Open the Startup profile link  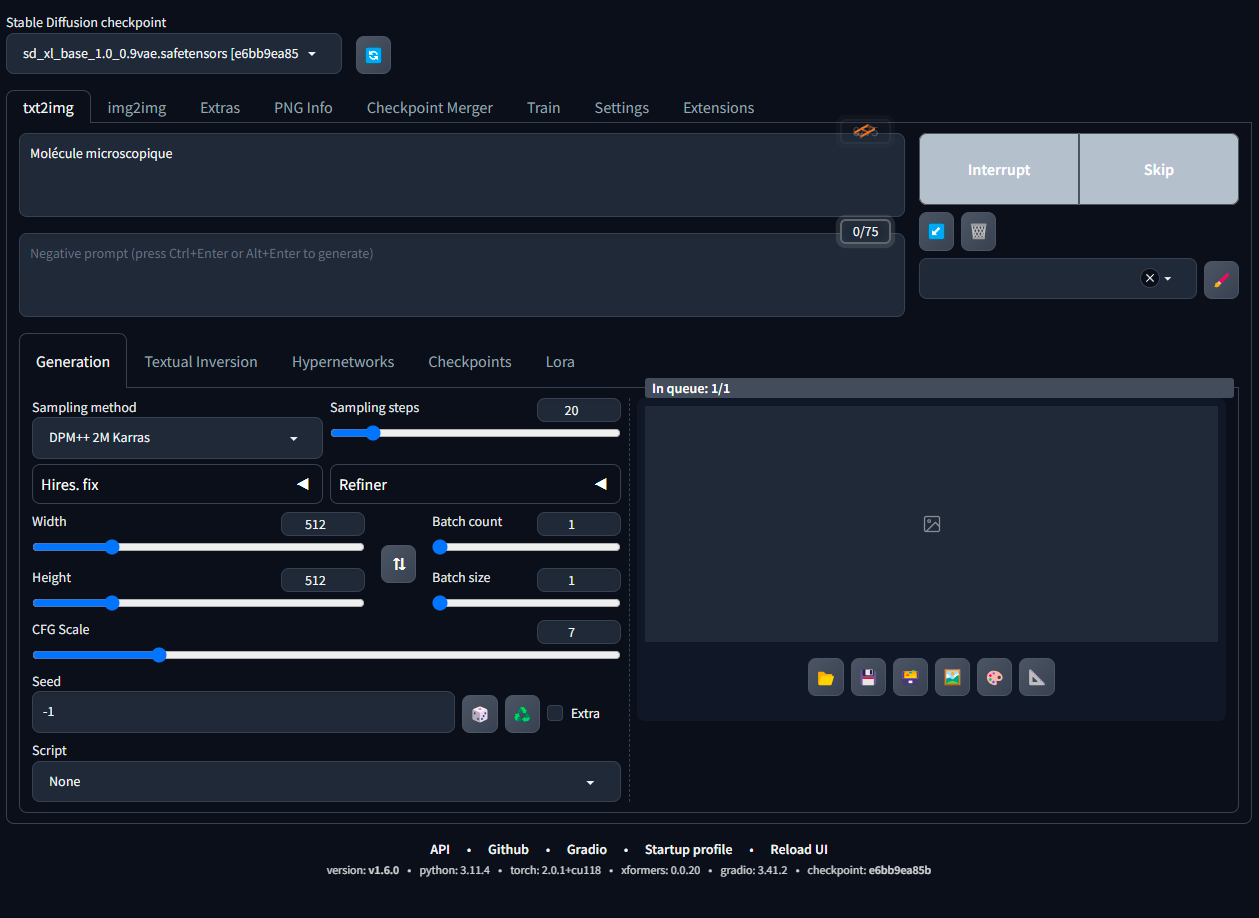(688, 849)
